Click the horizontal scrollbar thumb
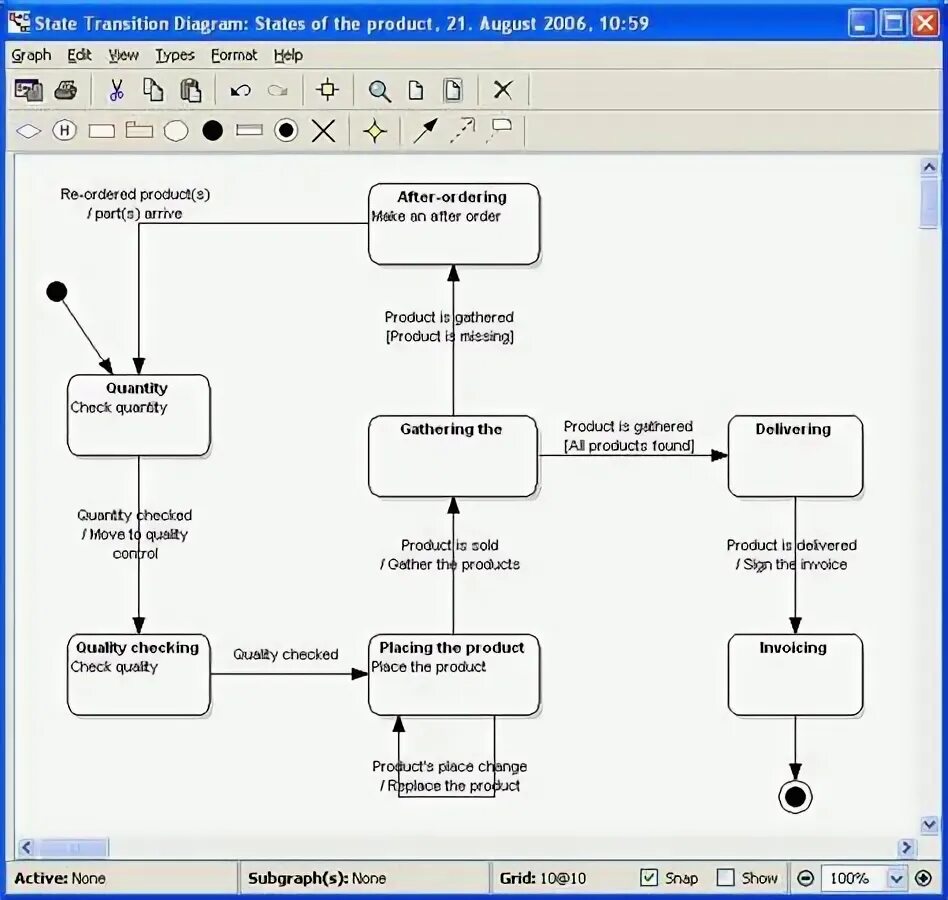Viewport: 948px width, 900px height. click(x=73, y=847)
